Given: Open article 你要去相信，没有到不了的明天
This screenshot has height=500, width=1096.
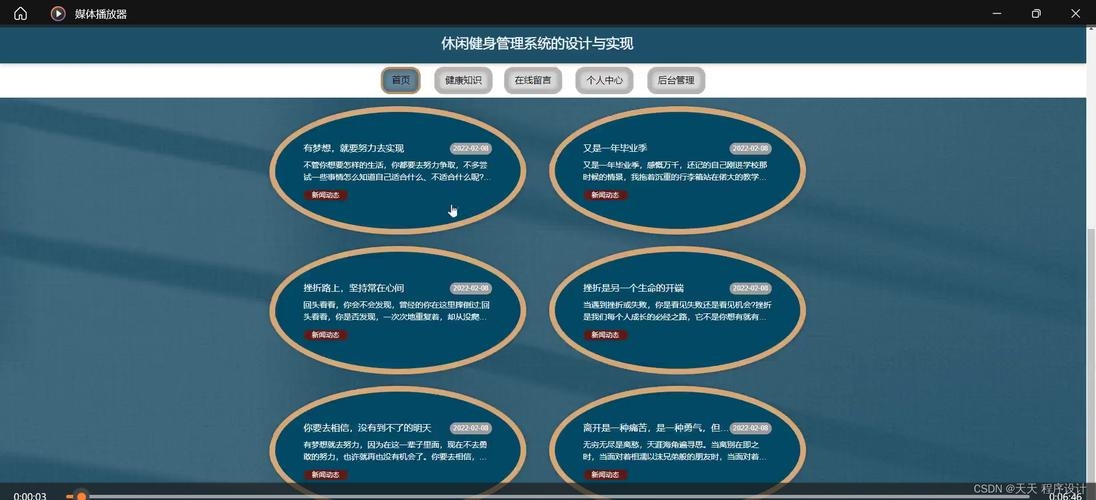Looking at the screenshot, I should point(368,428).
